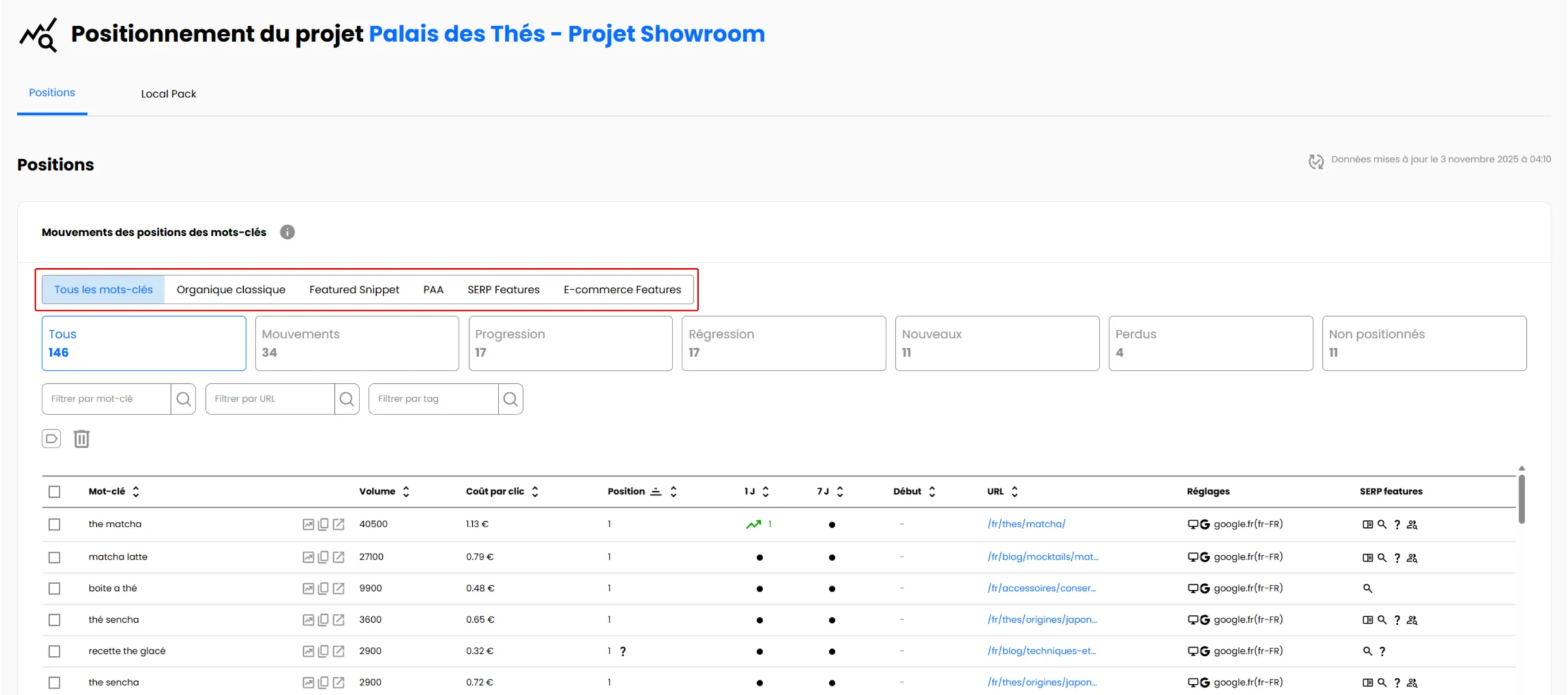Viewport: 1568px width, 695px height.
Task: Click search magnifier in URL filter
Action: pyautogui.click(x=347, y=399)
